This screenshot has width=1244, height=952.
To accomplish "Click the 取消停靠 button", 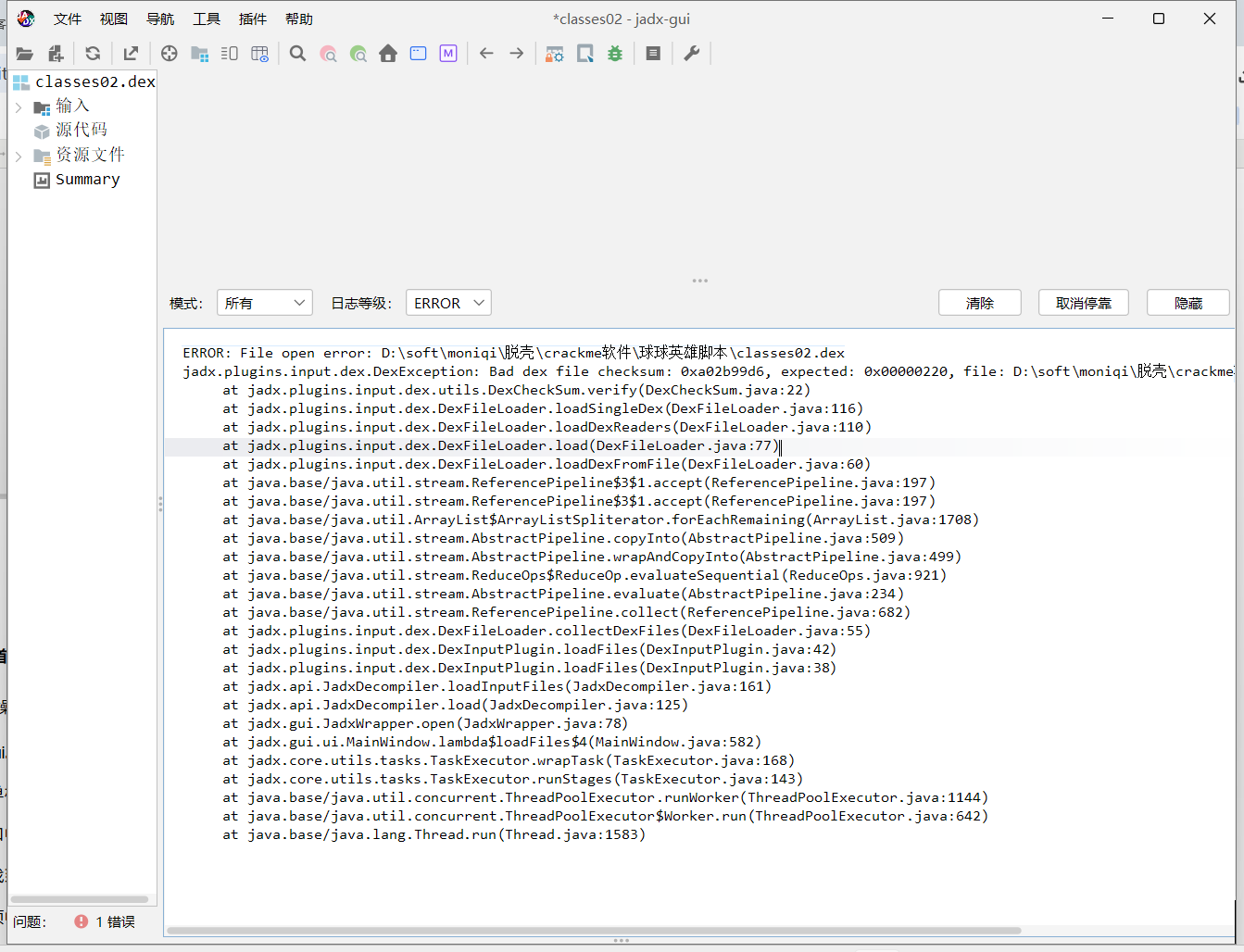I will (1084, 303).
